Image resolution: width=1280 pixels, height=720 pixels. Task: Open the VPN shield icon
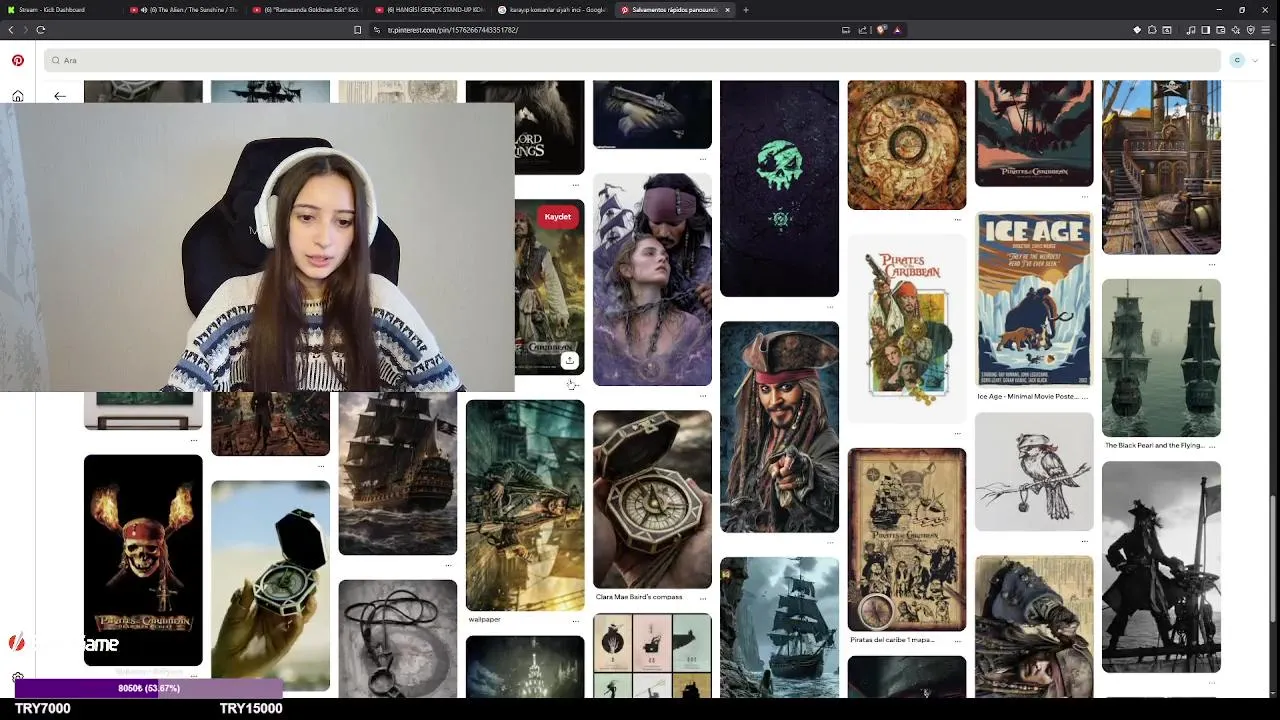[1251, 30]
